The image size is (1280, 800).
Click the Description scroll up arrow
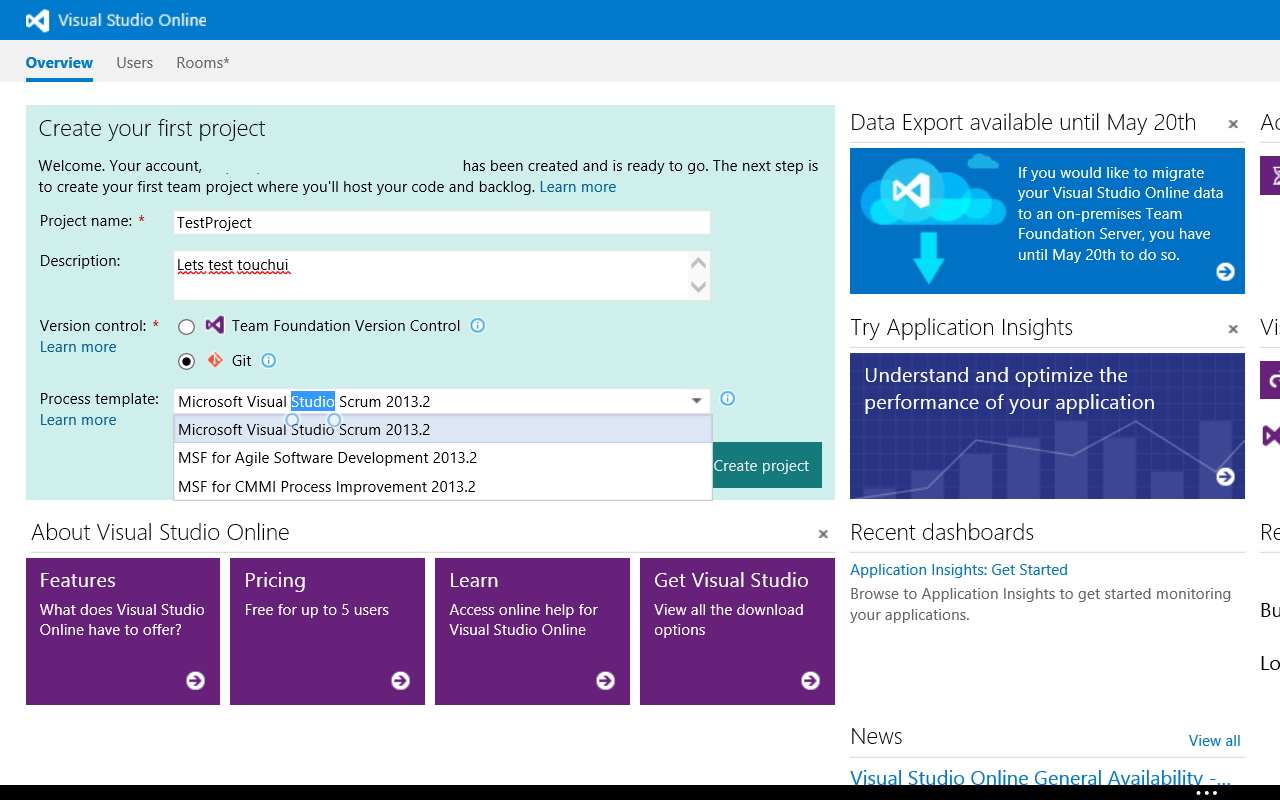click(x=699, y=264)
